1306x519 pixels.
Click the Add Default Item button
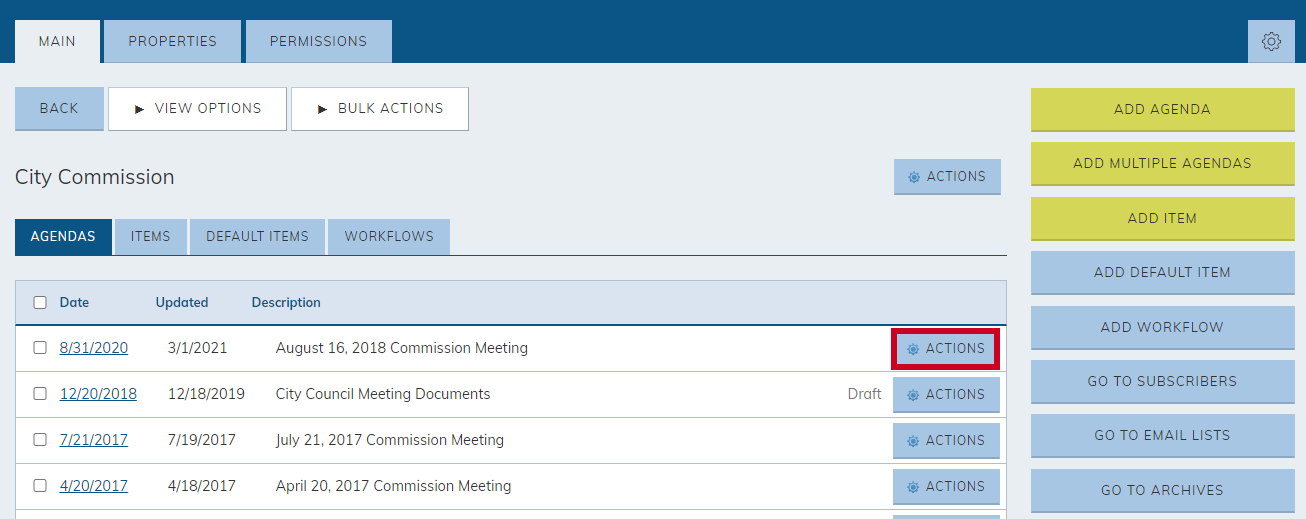(x=1162, y=273)
